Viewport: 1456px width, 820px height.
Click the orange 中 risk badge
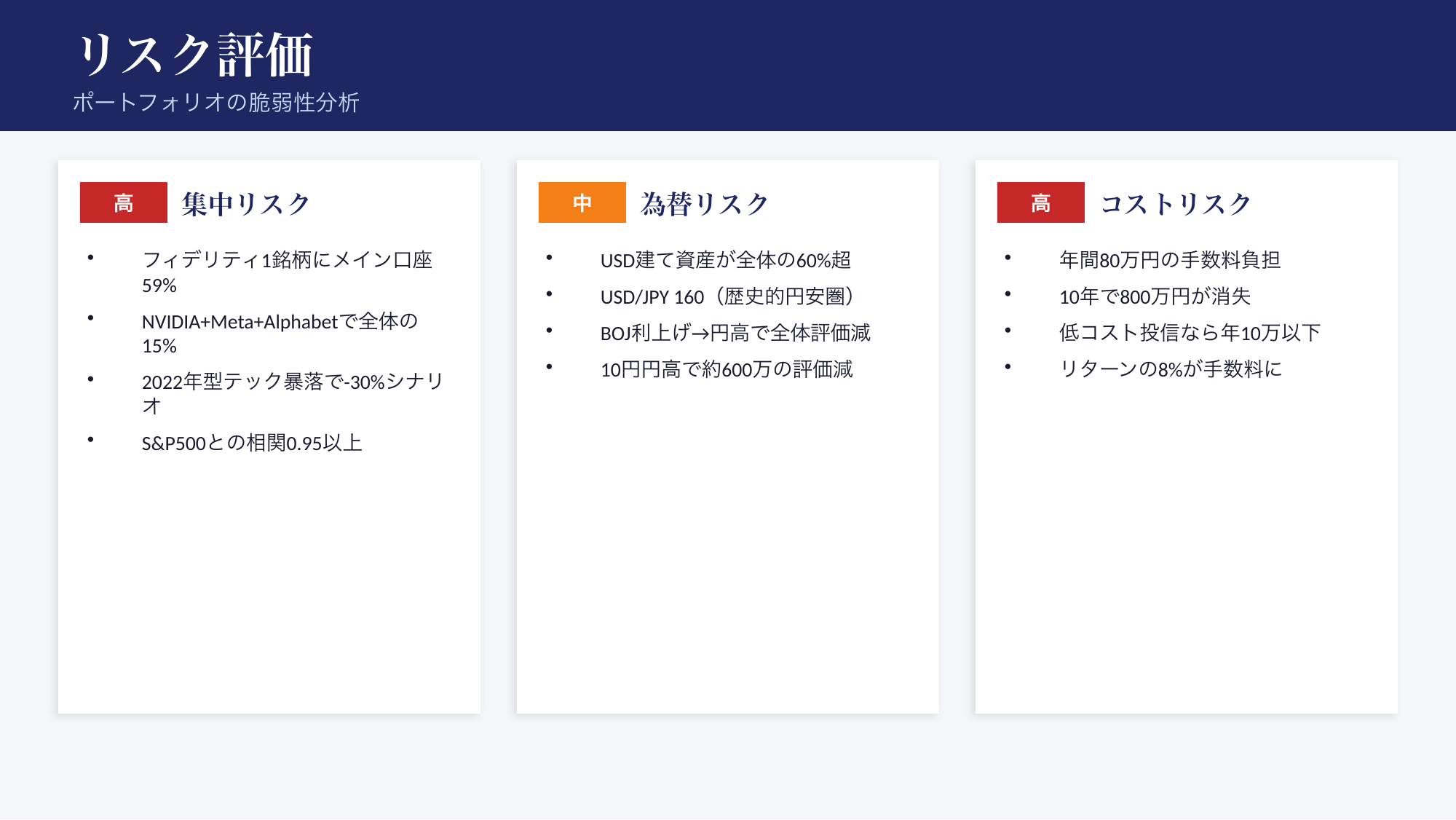point(582,202)
